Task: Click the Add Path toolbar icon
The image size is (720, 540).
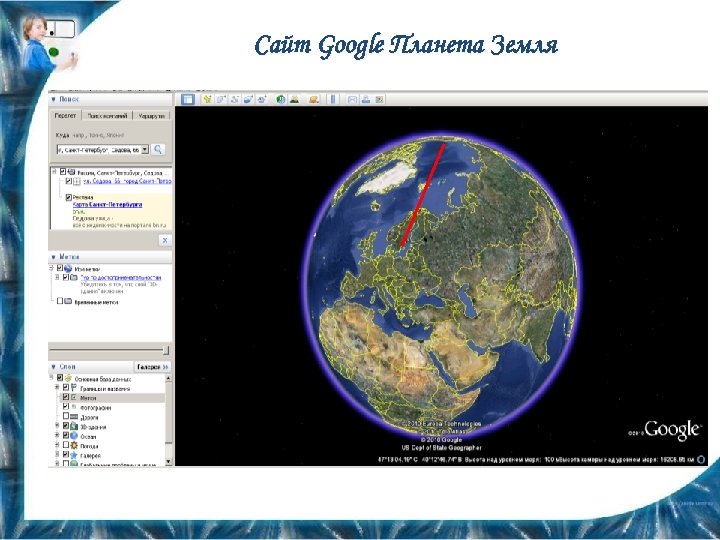Action: point(235,99)
